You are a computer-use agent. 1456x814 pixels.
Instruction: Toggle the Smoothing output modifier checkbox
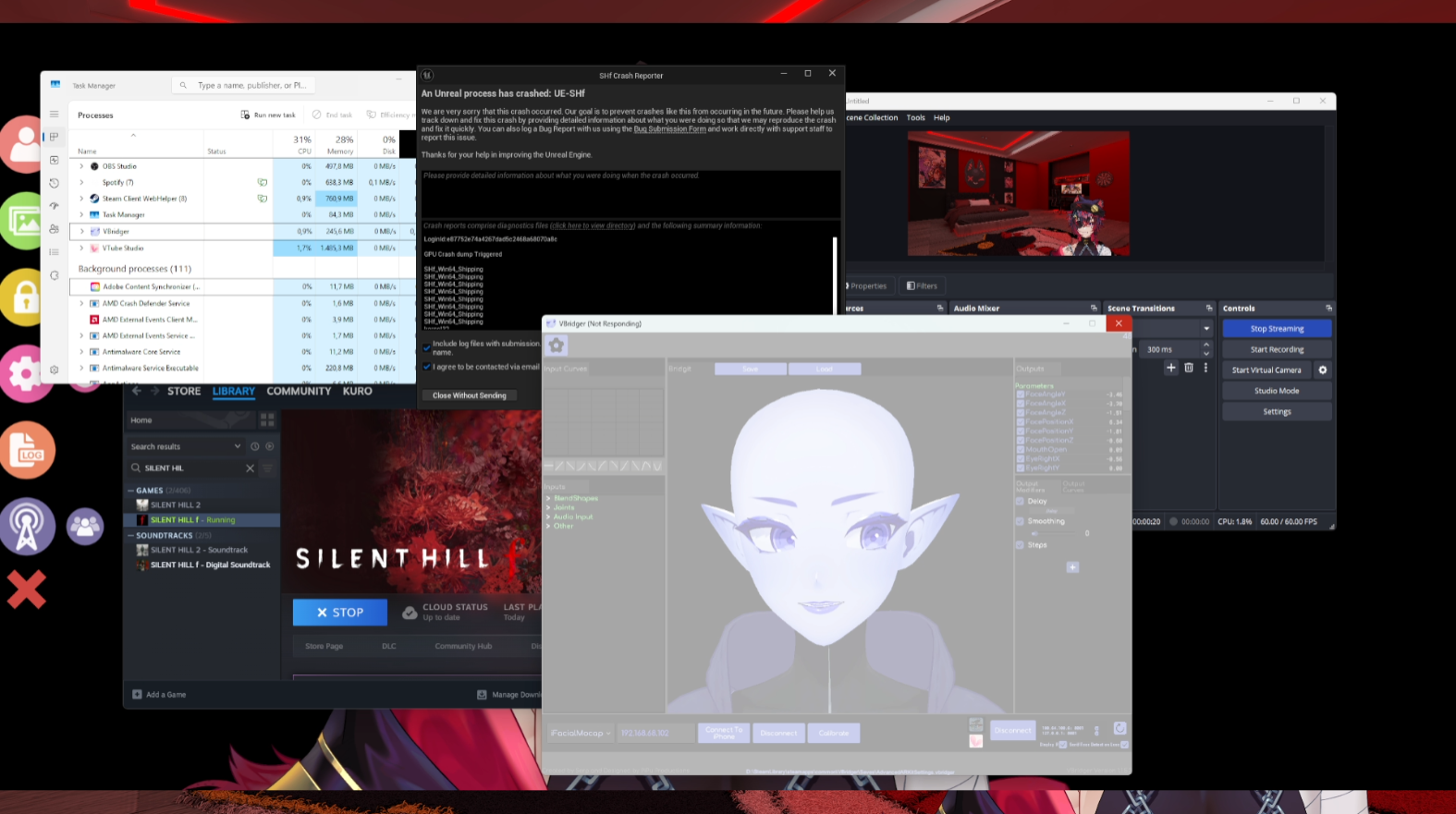click(1020, 522)
